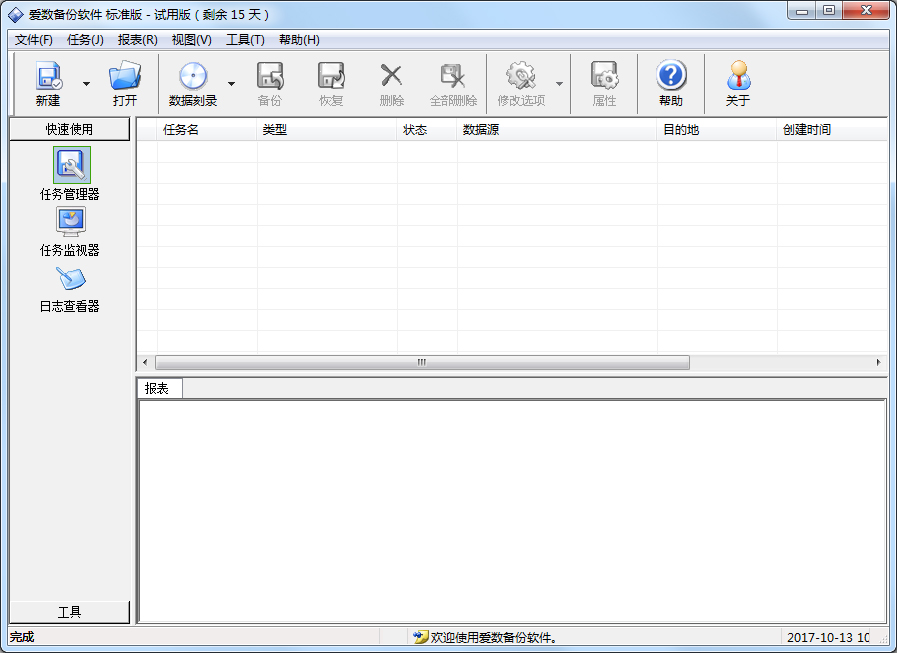
Task: Open Task Monitor (任务监视器) in sidebar
Action: click(70, 222)
